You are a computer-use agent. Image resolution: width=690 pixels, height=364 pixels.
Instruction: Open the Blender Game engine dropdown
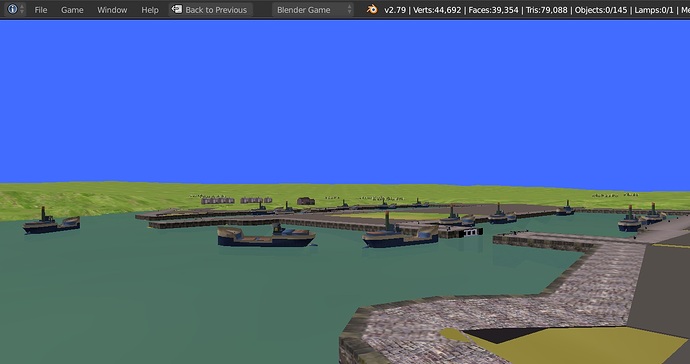pyautogui.click(x=312, y=10)
